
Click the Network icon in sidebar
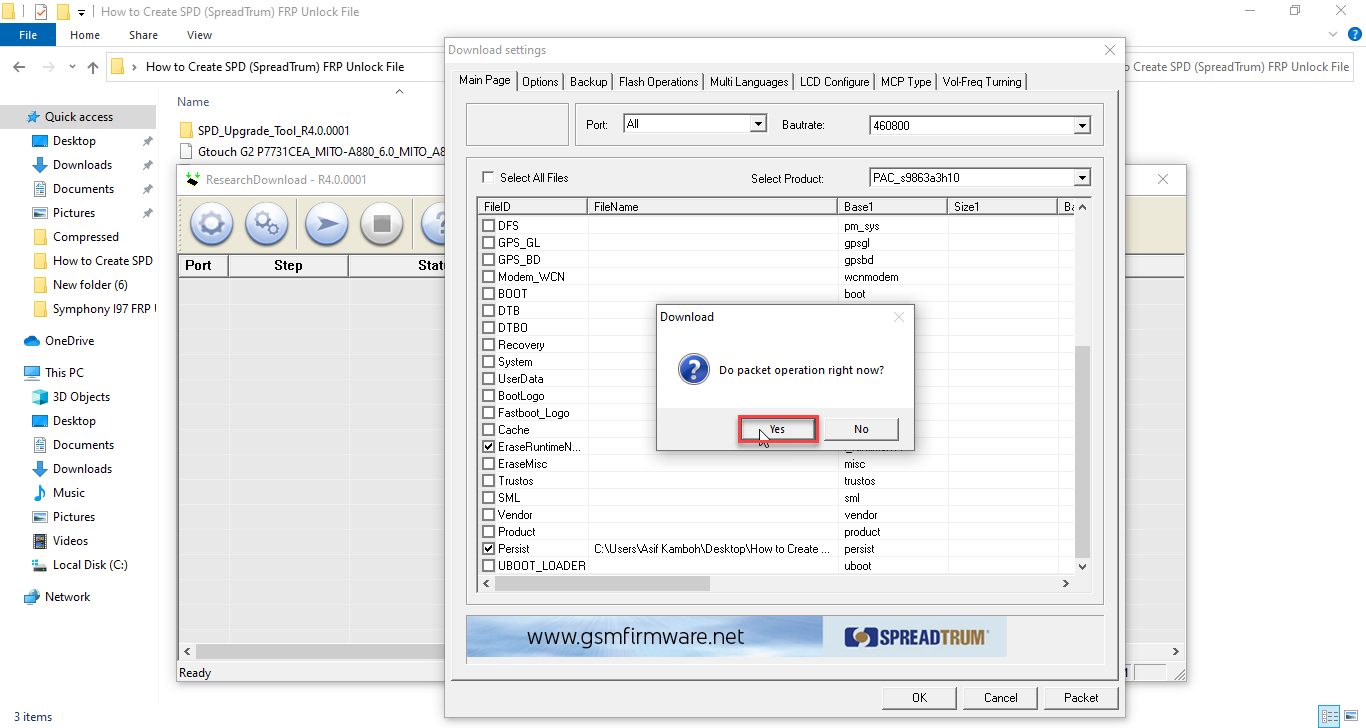point(32,597)
